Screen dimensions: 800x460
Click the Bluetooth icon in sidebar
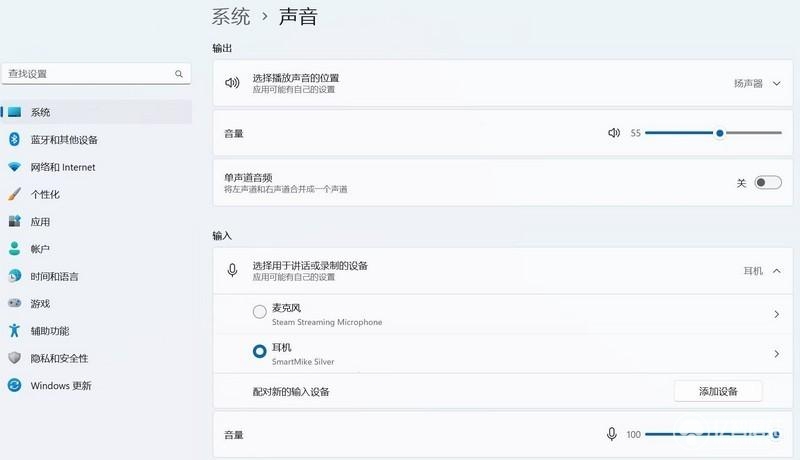click(x=14, y=139)
